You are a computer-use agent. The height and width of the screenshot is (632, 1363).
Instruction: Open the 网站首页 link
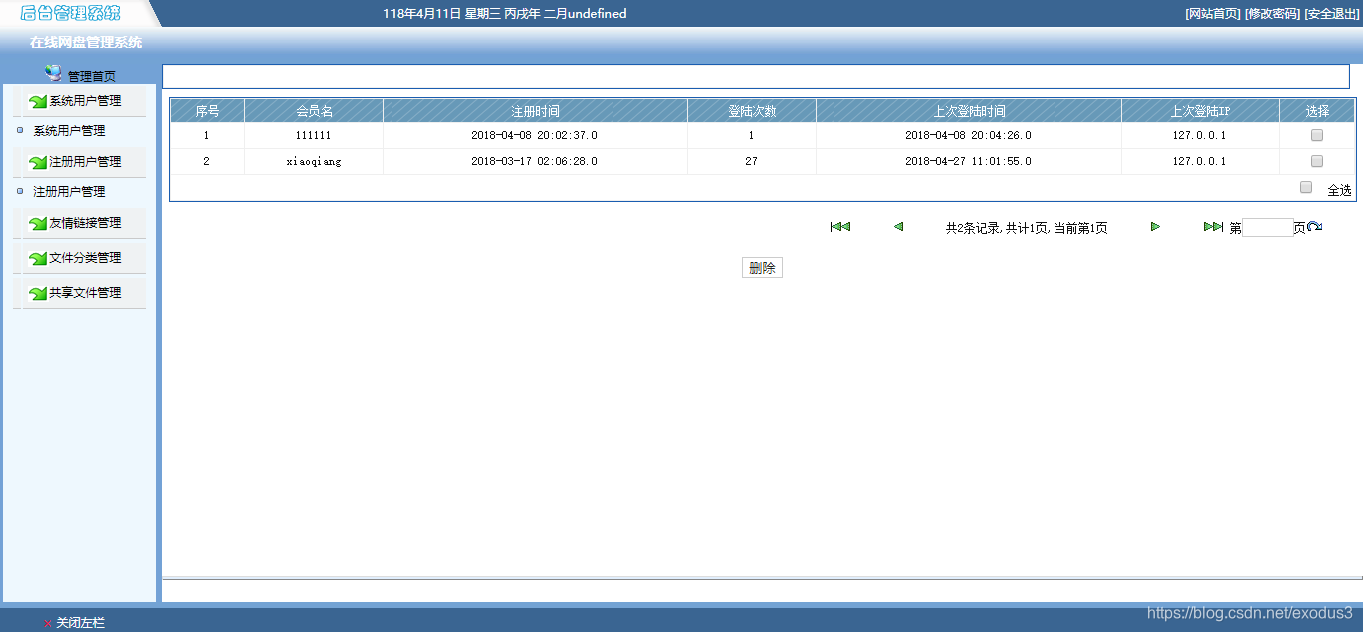point(1212,13)
